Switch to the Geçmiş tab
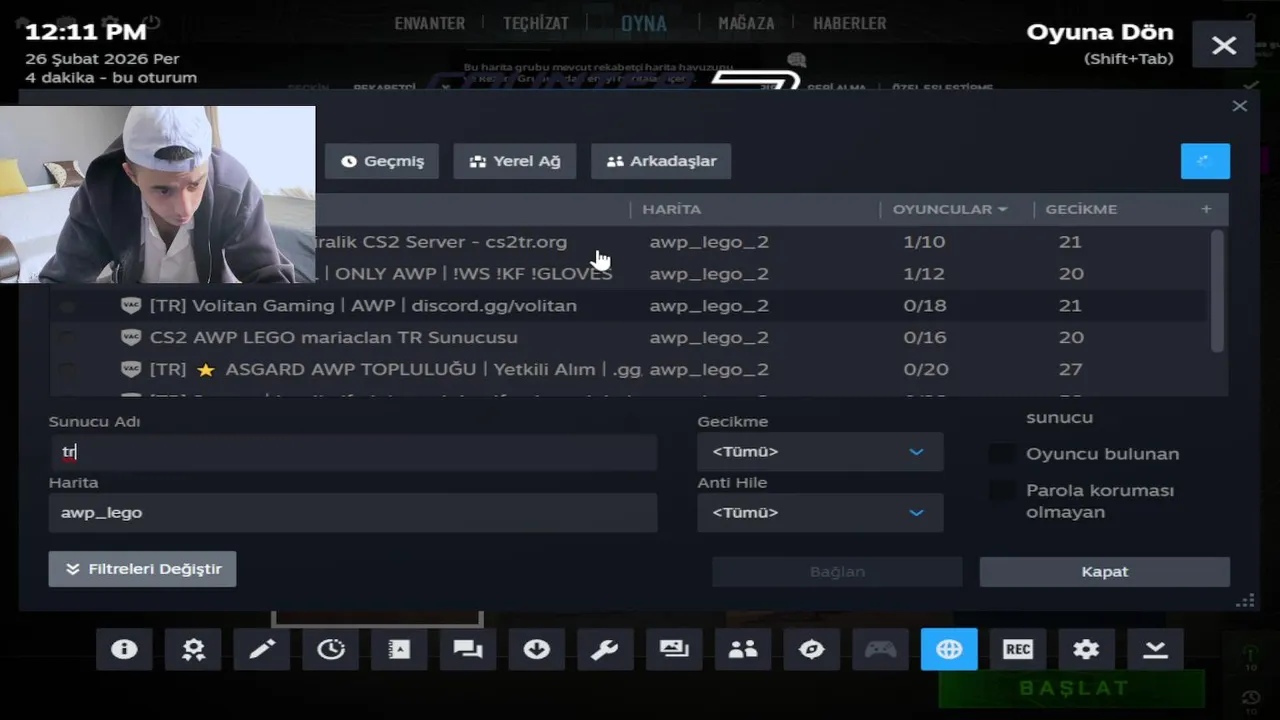 tap(382, 161)
